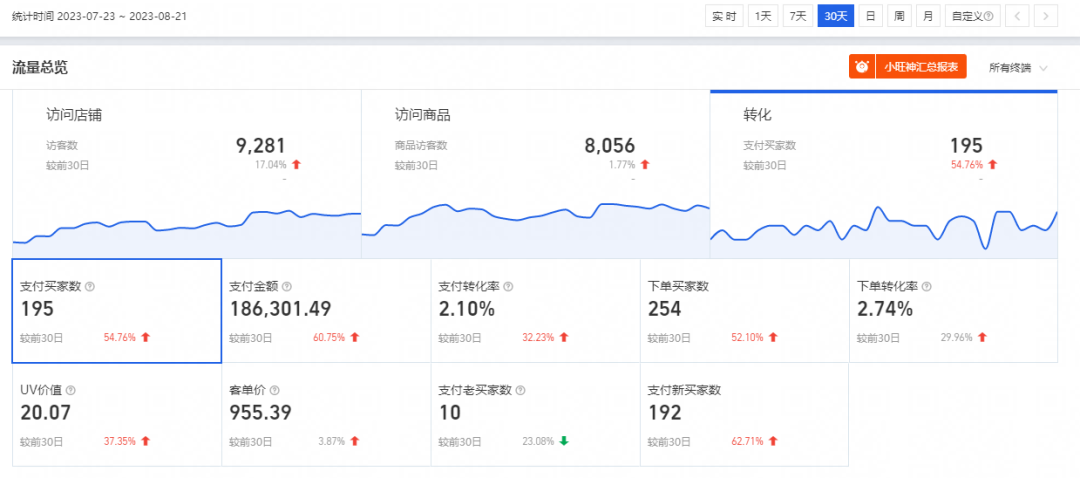Select the 支付新买家数 metric card
The width and height of the screenshot is (1080, 478).
click(x=743, y=415)
